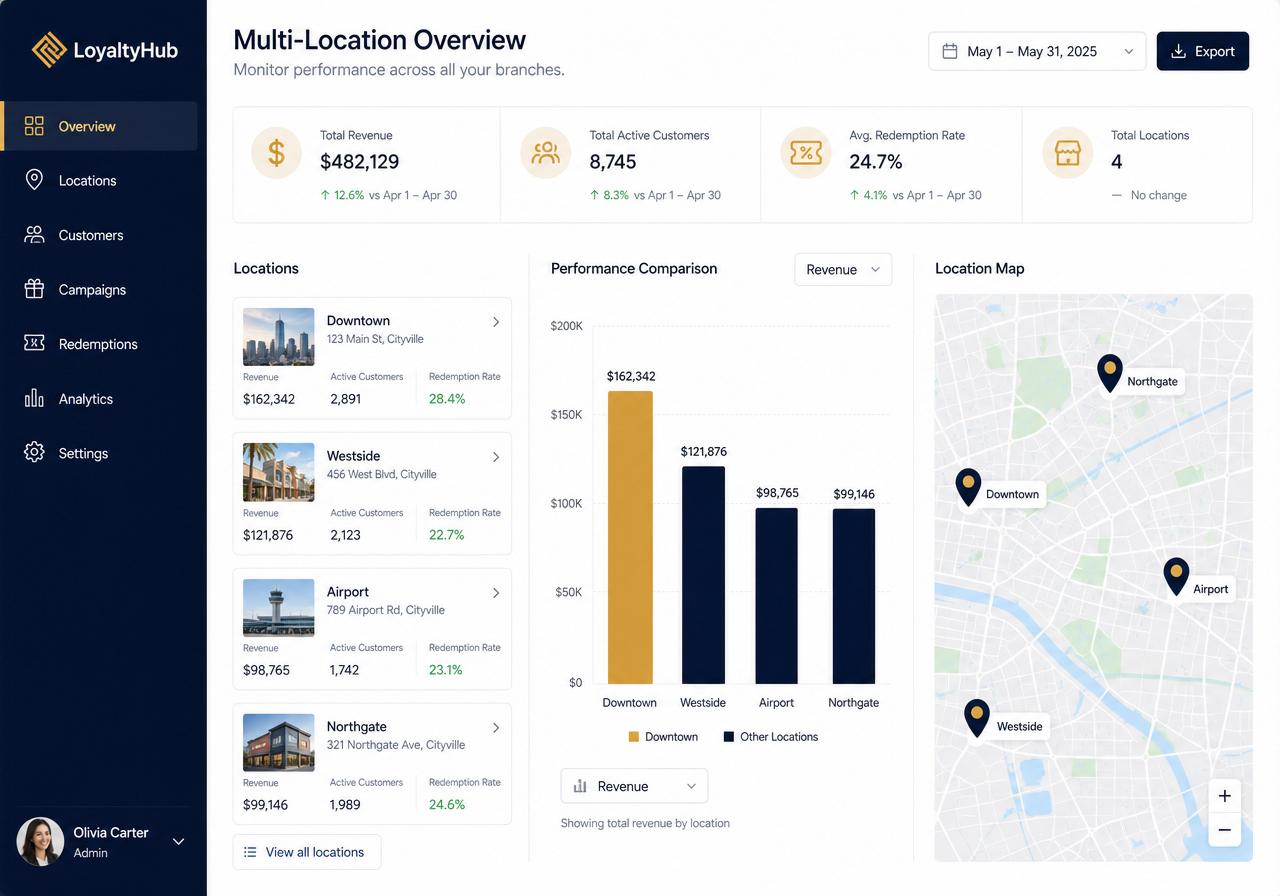The width and height of the screenshot is (1280, 896).
Task: Click the Analytics bar chart icon in sidebar
Action: pyautogui.click(x=34, y=398)
